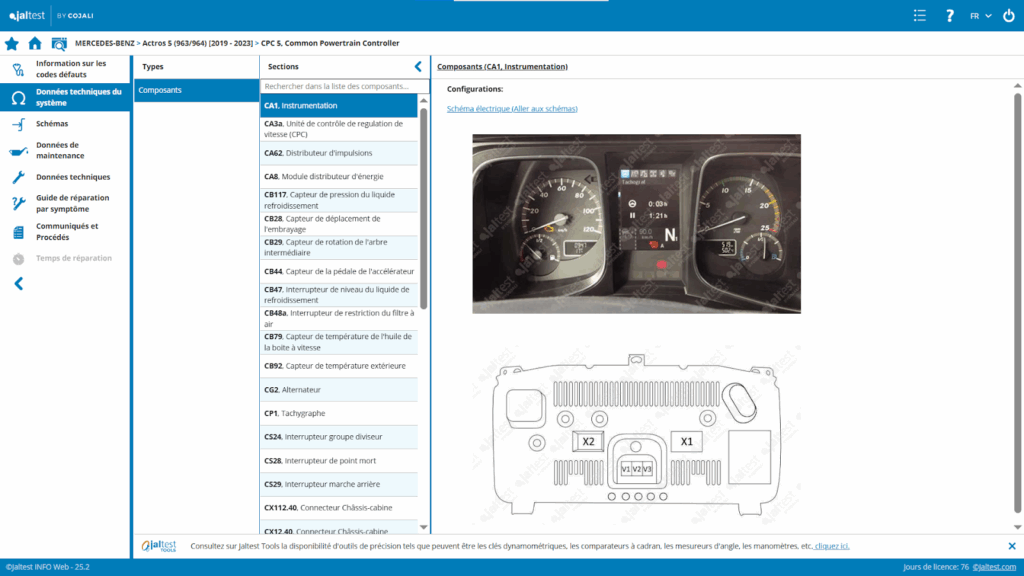1024x576 pixels.
Task: Follow the cliquez ici link
Action: pos(831,546)
